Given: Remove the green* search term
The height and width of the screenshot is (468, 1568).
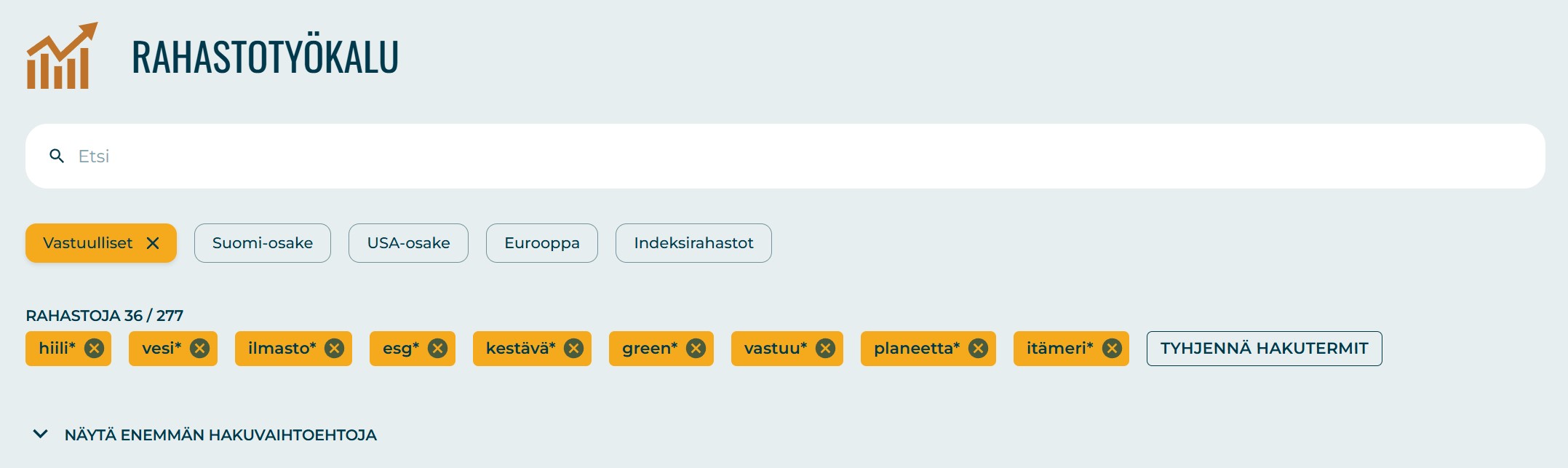Looking at the screenshot, I should click(x=696, y=349).
